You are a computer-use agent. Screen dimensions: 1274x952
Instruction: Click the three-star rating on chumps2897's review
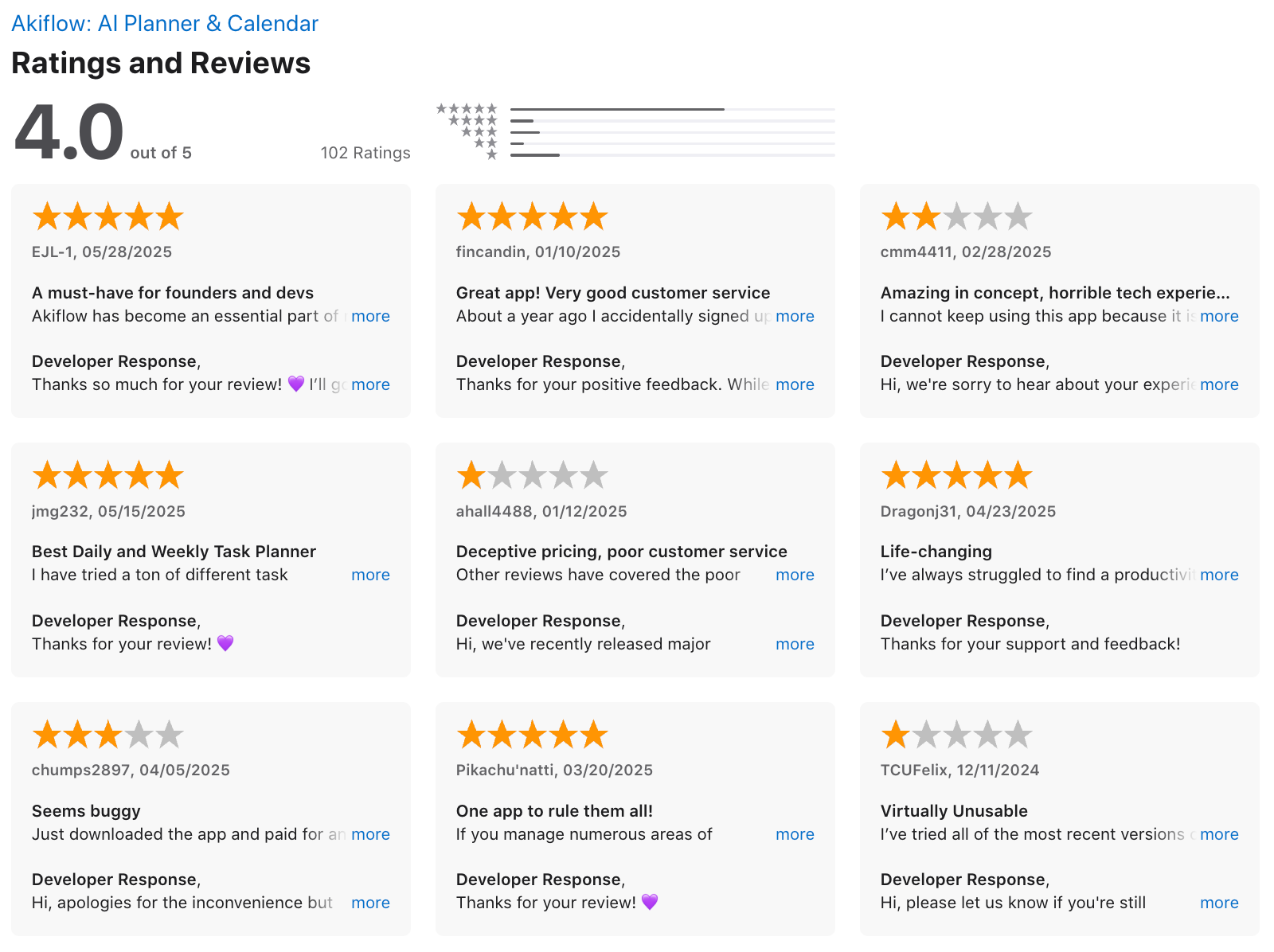tap(107, 735)
